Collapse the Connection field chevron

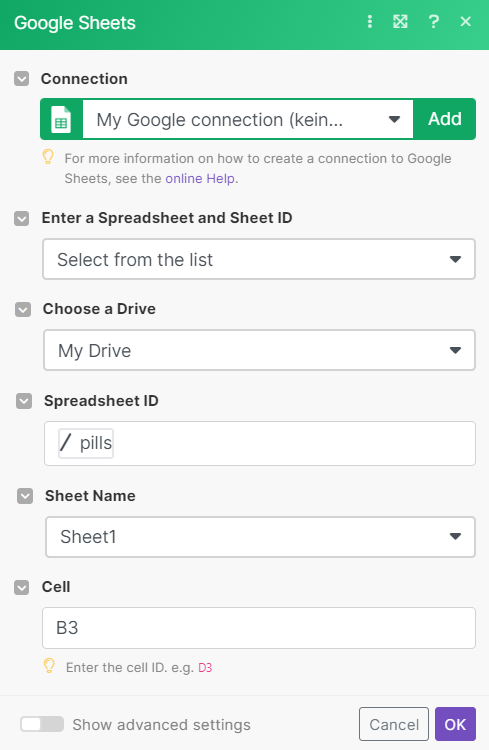click(22, 78)
